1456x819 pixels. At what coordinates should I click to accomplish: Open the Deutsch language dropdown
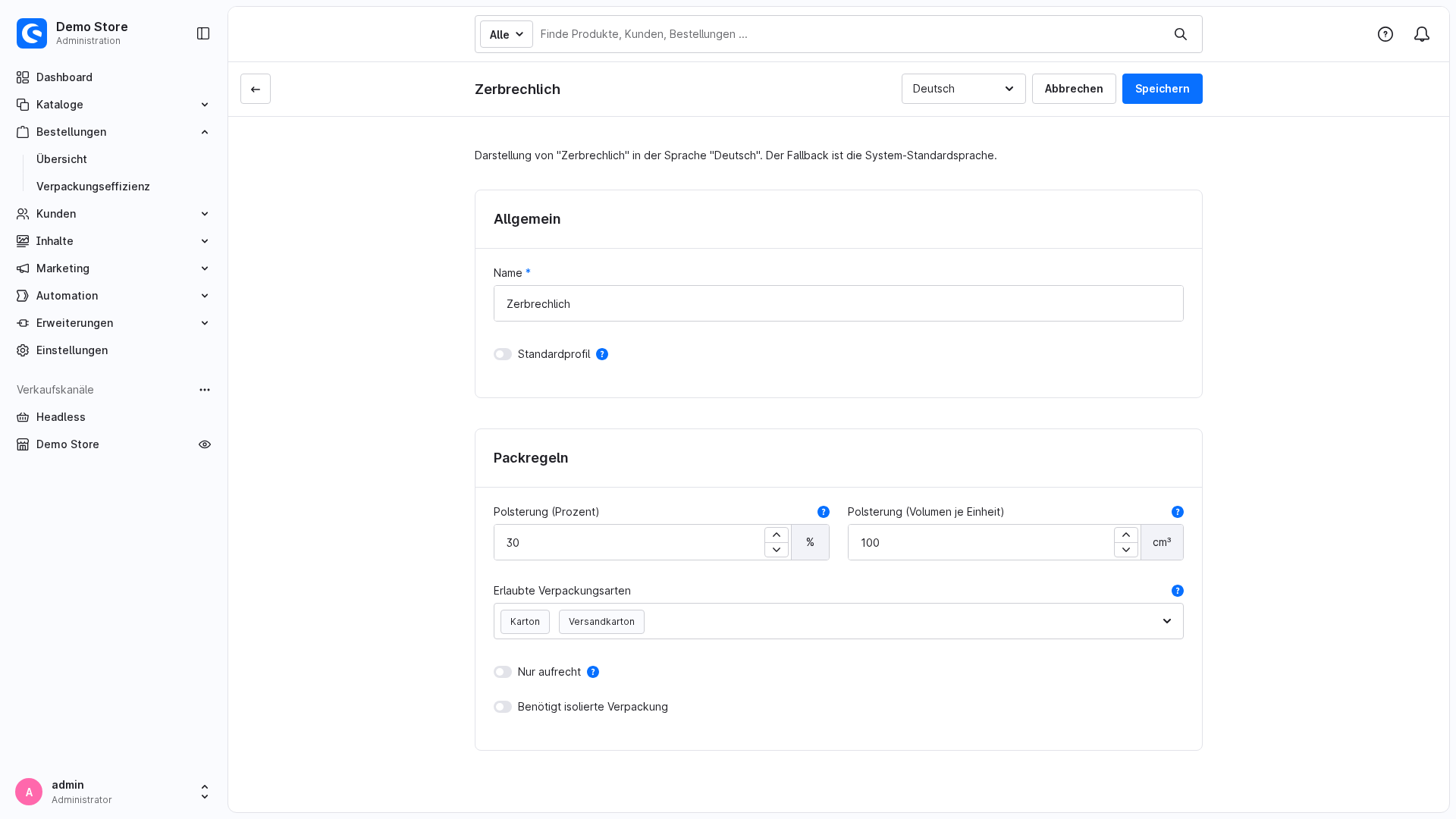pos(964,89)
